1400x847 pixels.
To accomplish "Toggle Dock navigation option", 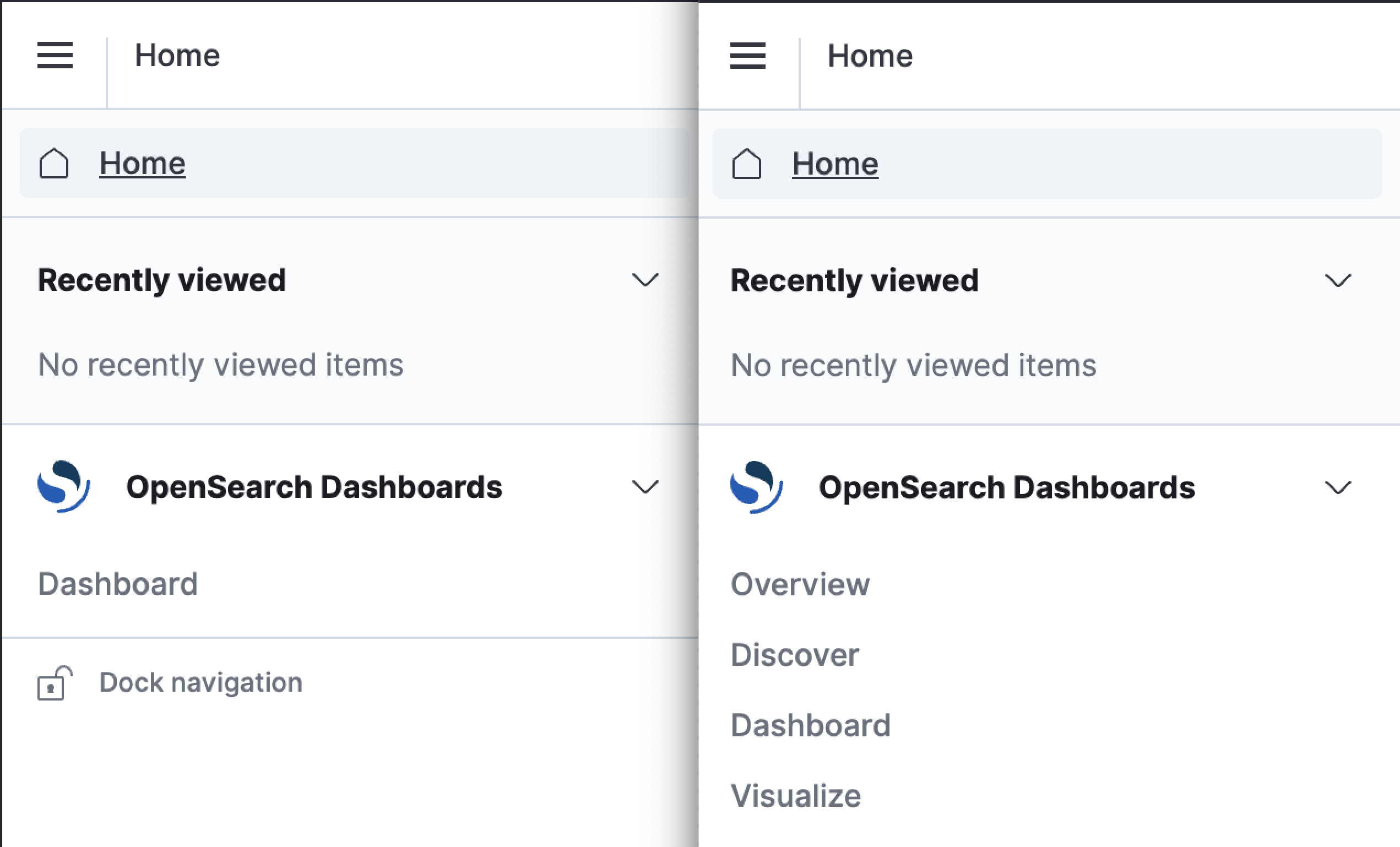I will coord(200,683).
